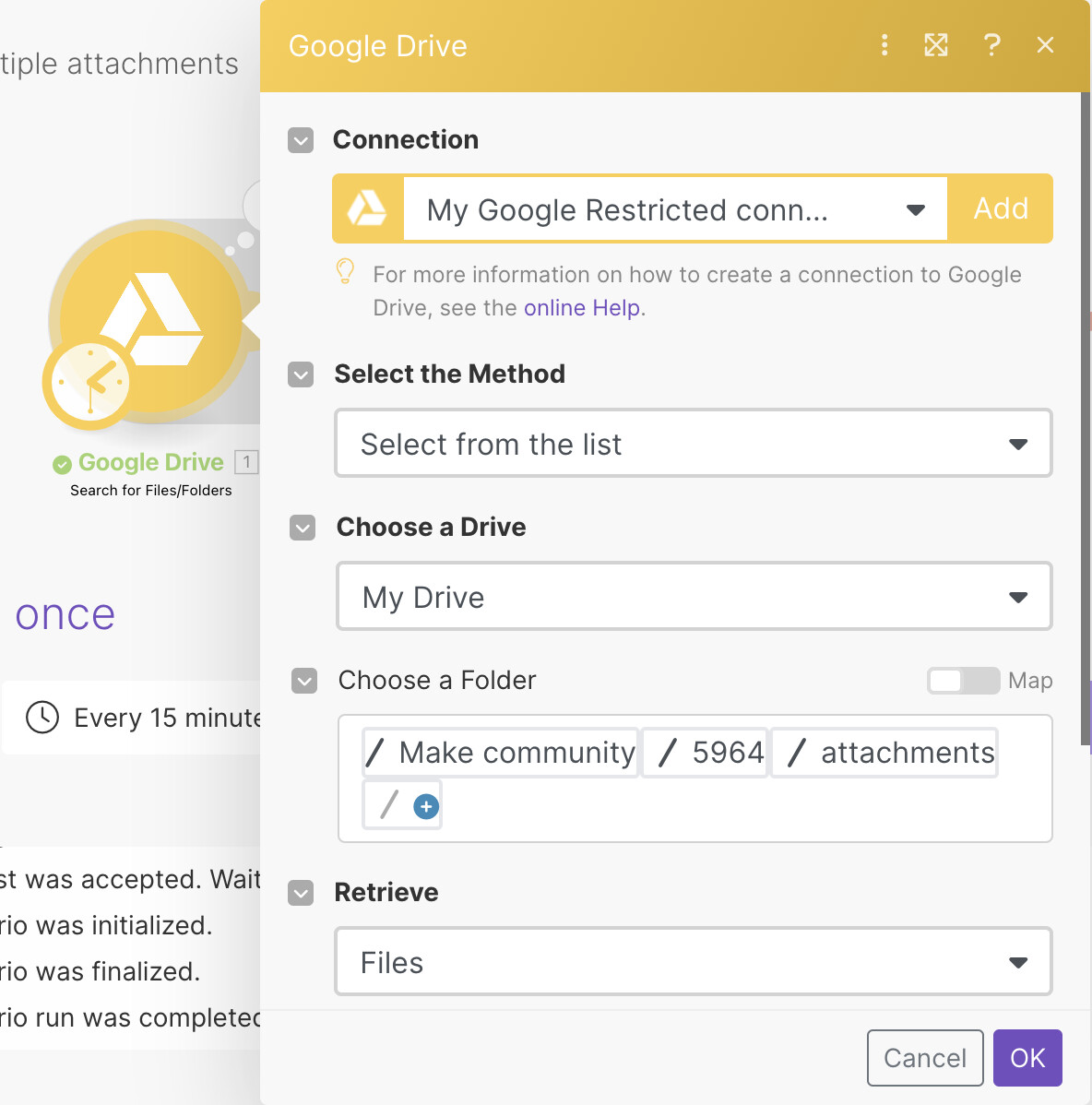This screenshot has height=1105, width=1092.
Task: Click the green check status icon by Google Drive
Action: (x=62, y=464)
